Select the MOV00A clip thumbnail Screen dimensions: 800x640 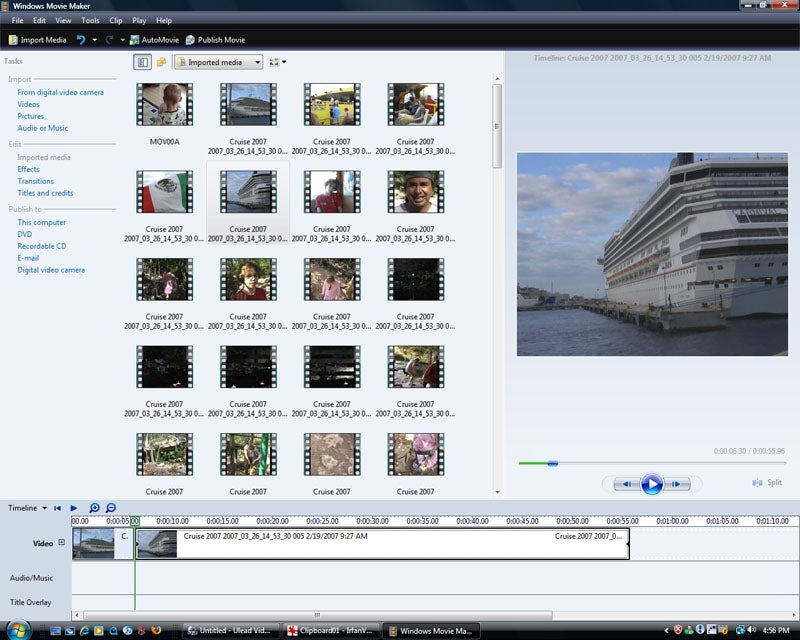pyautogui.click(x=164, y=105)
